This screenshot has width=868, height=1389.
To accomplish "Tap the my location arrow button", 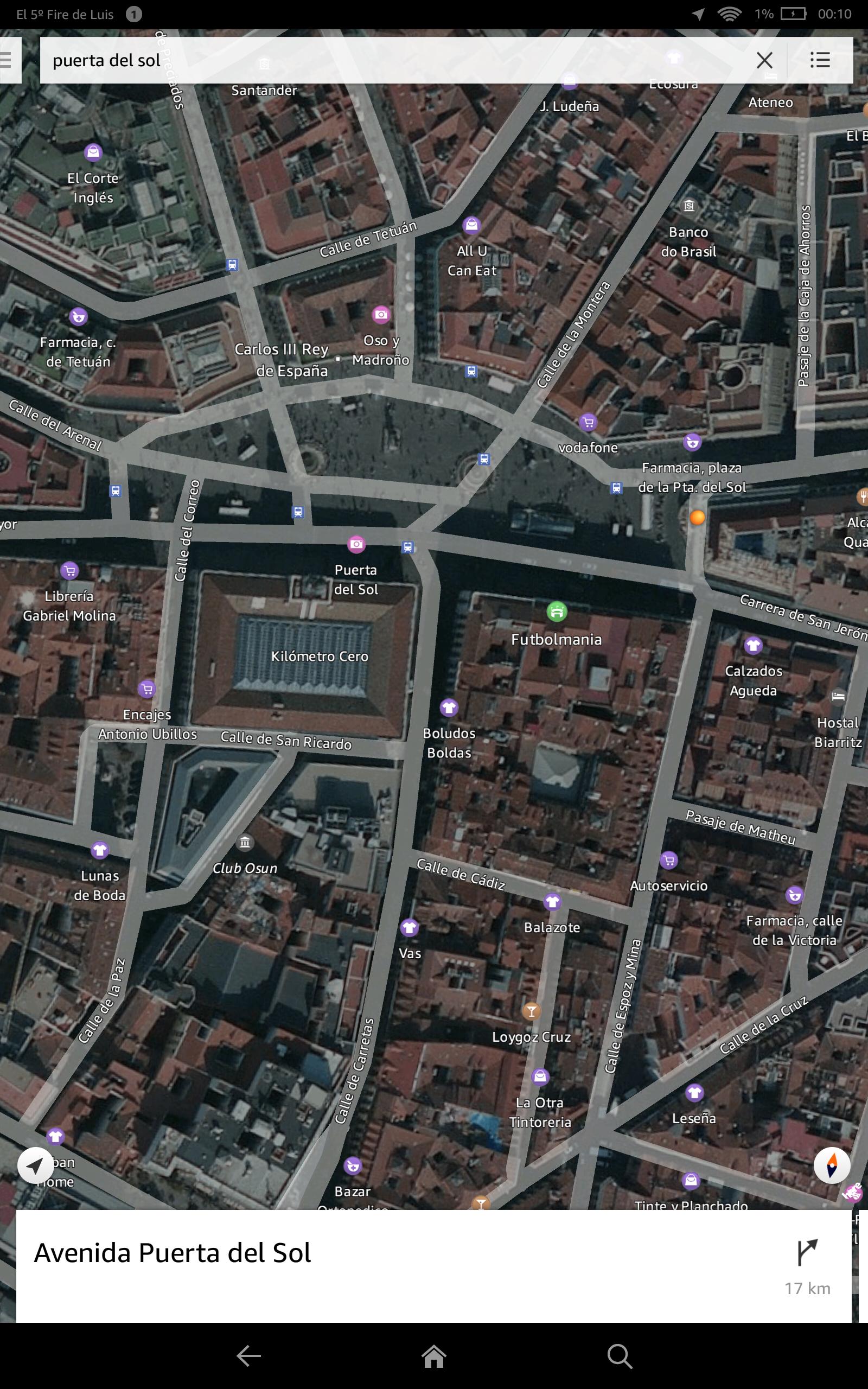I will tap(36, 1165).
